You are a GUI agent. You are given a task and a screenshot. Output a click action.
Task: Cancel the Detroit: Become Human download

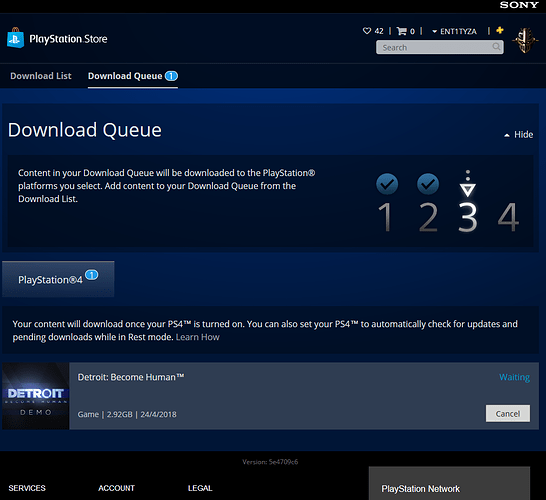508,413
